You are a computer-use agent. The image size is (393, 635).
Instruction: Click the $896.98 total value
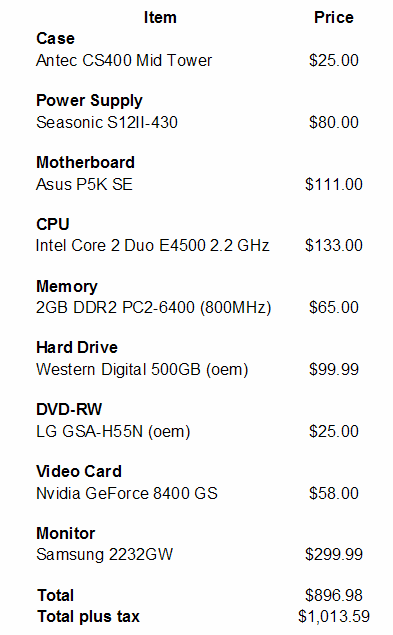pos(333,595)
